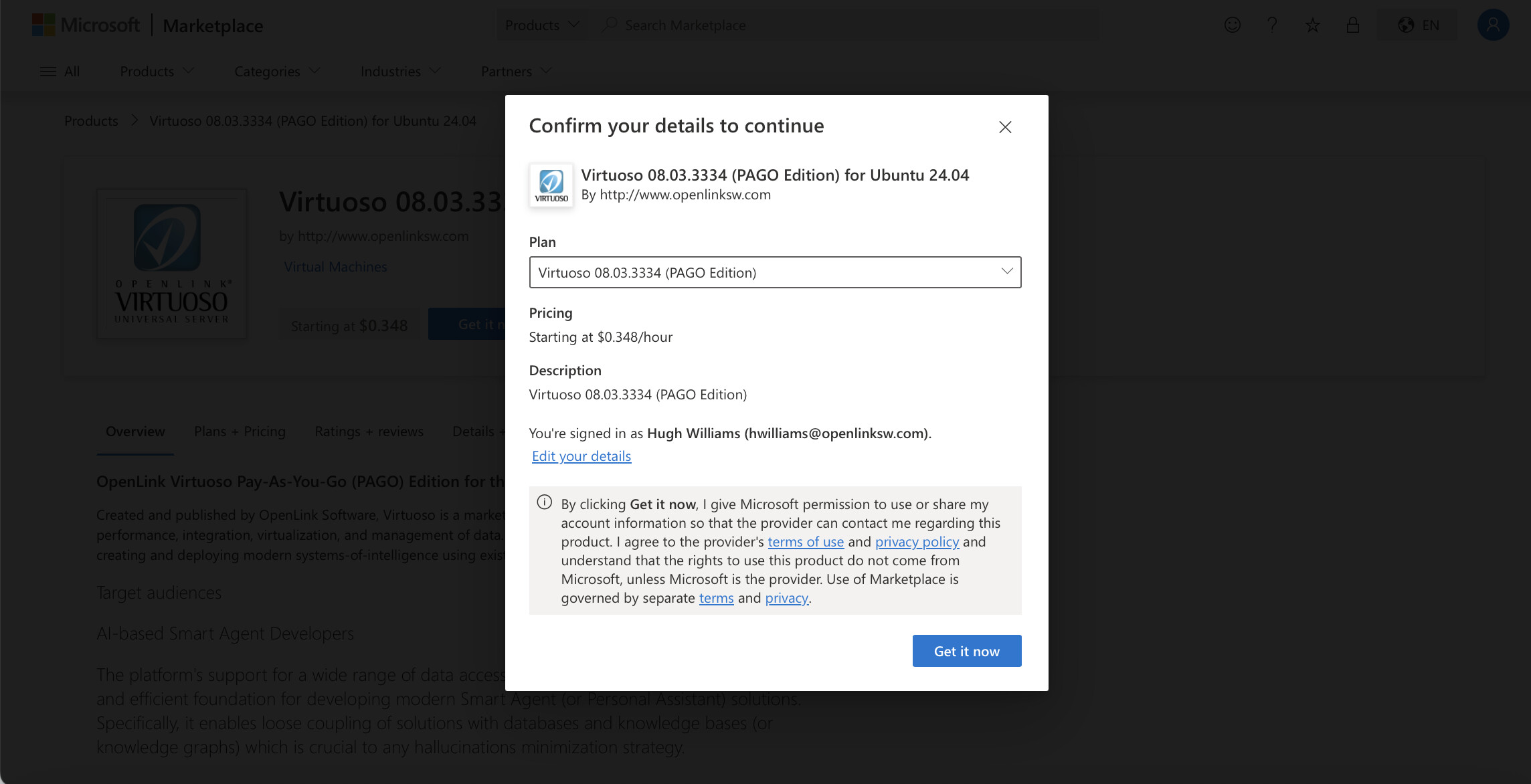Image resolution: width=1531 pixels, height=784 pixels.
Task: Expand the Industries nav dropdown
Action: (x=400, y=72)
